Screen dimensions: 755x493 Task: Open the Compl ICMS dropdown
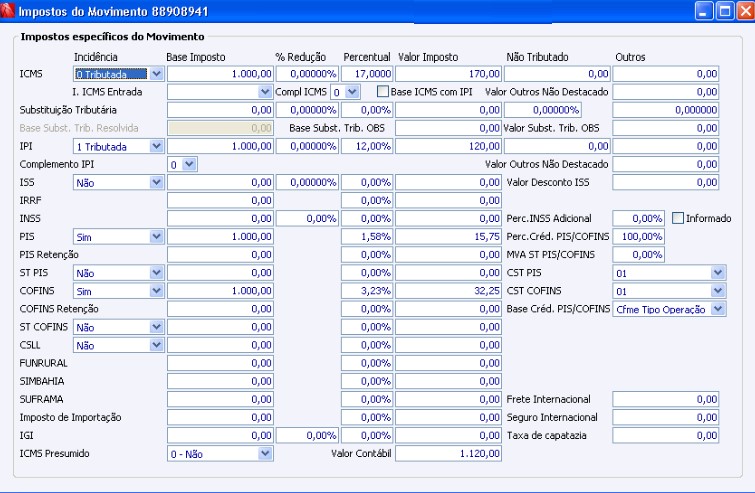click(352, 91)
